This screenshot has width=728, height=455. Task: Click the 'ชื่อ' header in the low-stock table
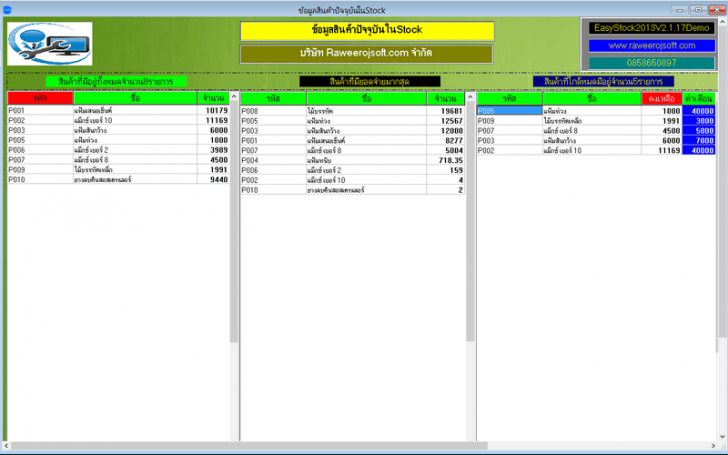tap(592, 98)
